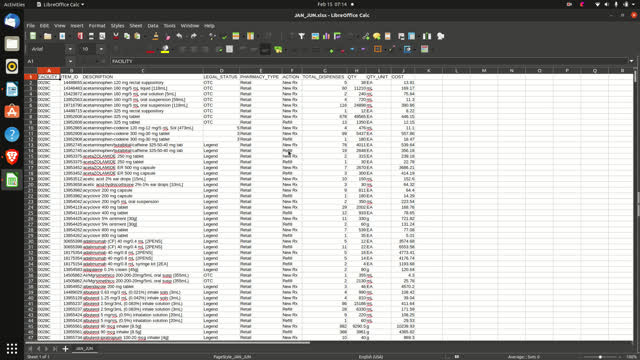Click the English (USA) language status entry

coord(371,357)
